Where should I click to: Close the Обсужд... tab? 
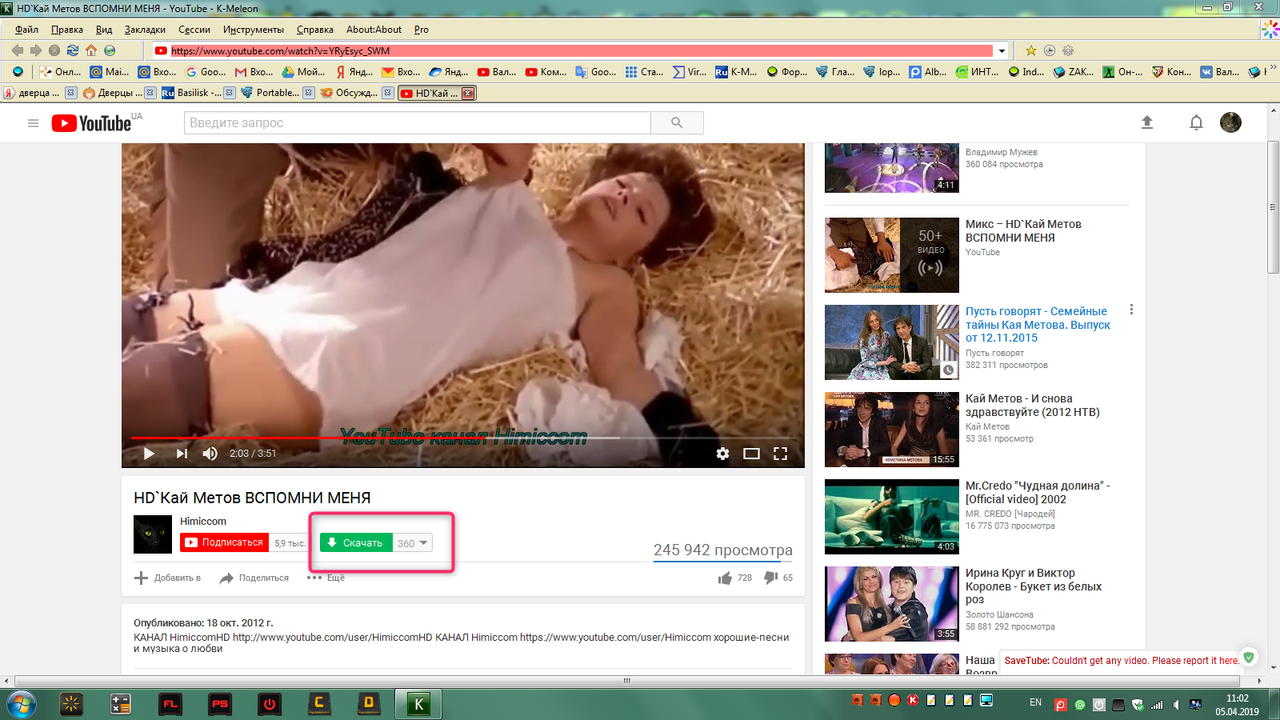tap(388, 93)
